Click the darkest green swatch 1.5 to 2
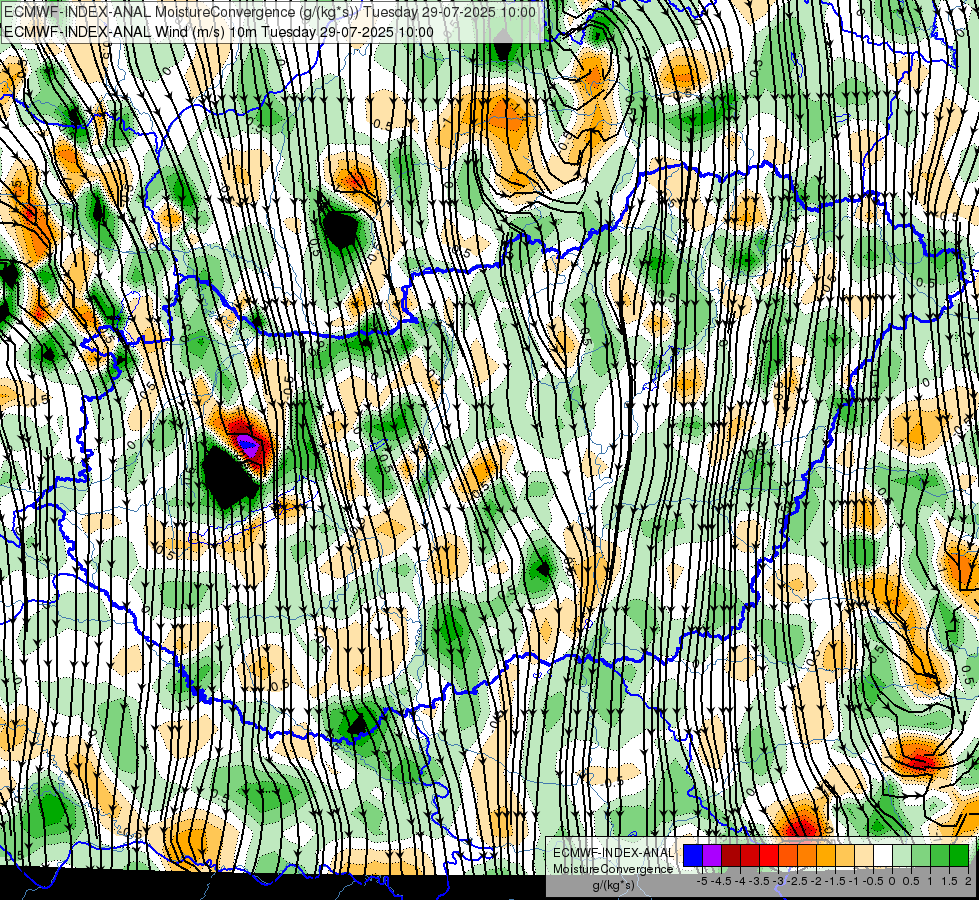Screen dimensions: 979x900 click(x=959, y=855)
